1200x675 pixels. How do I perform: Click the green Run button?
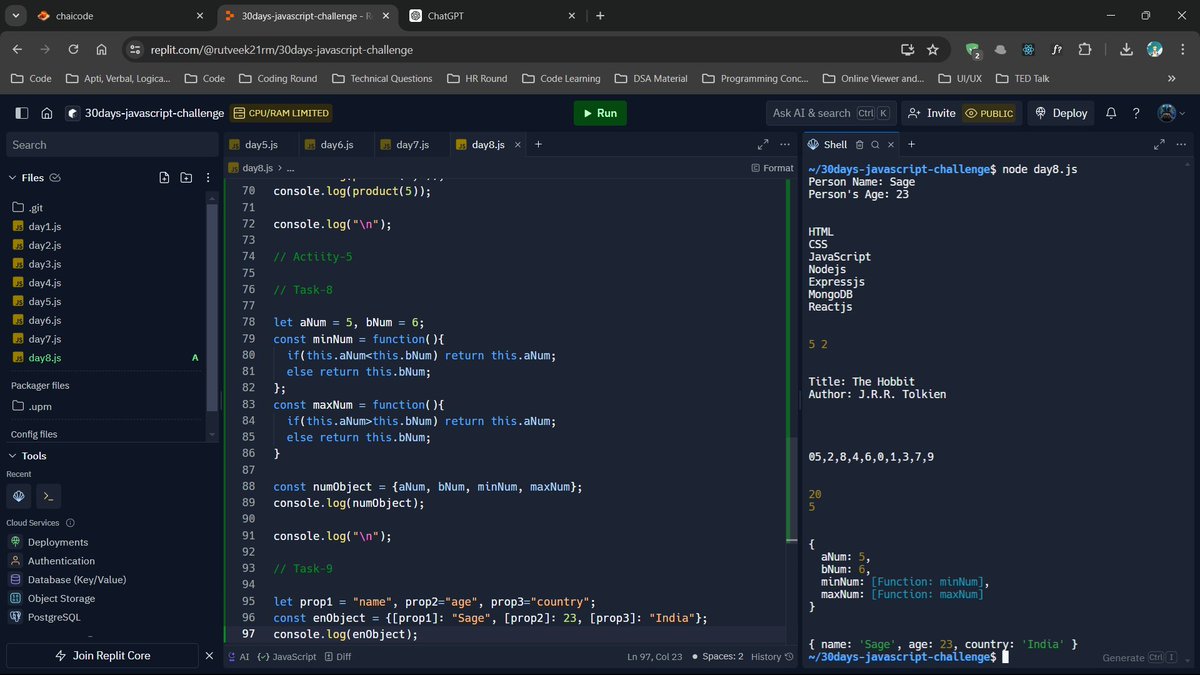click(x=600, y=113)
